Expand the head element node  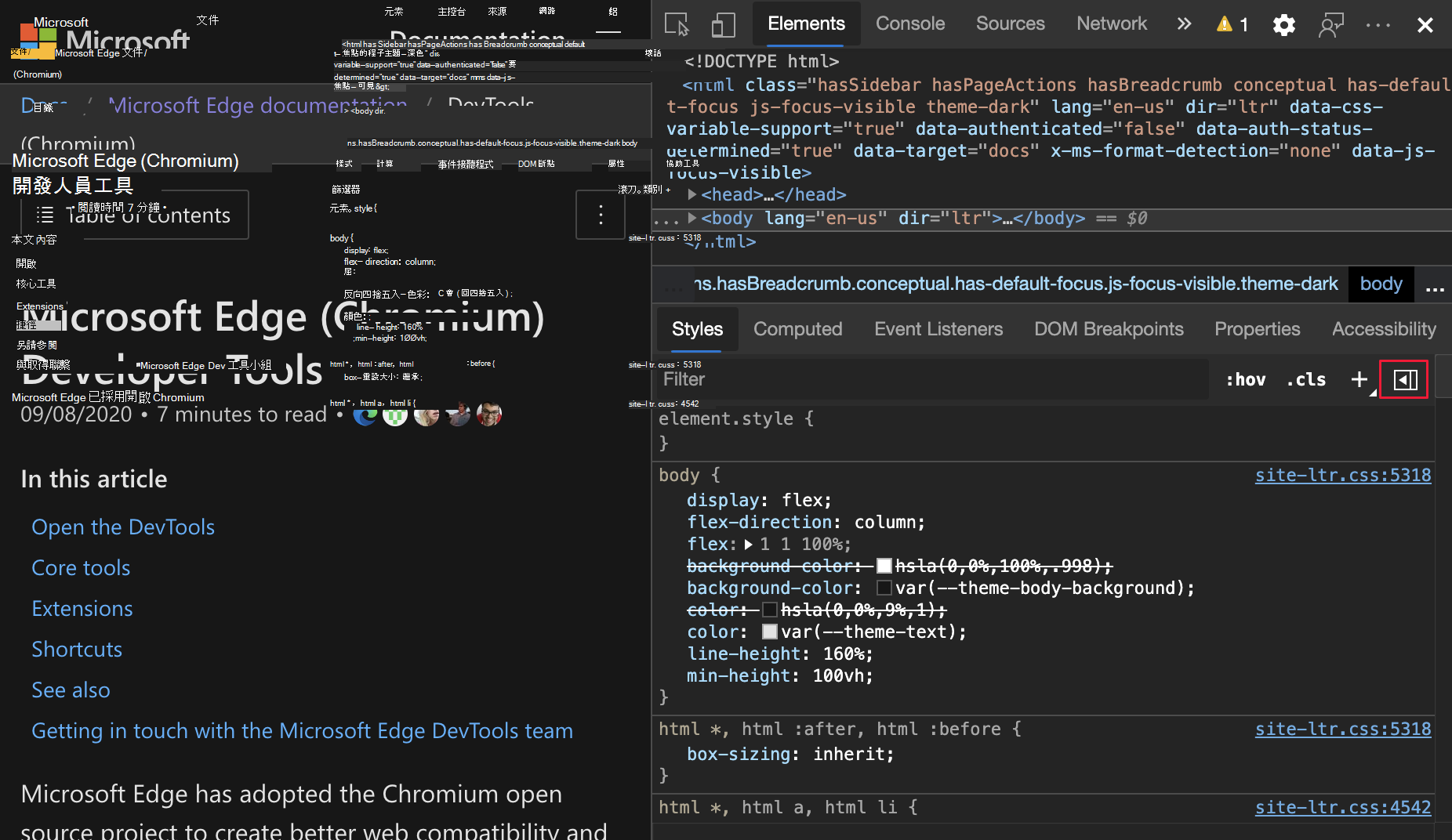[692, 194]
